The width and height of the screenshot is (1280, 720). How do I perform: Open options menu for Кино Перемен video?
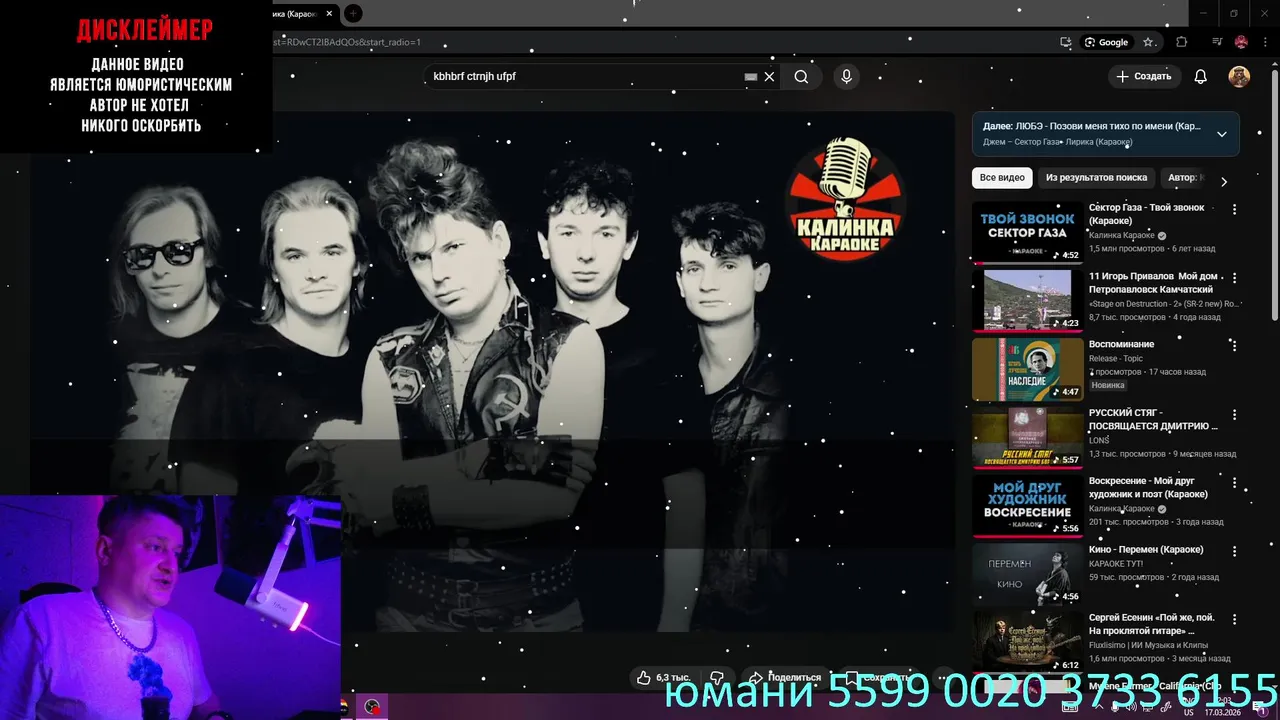click(1234, 551)
